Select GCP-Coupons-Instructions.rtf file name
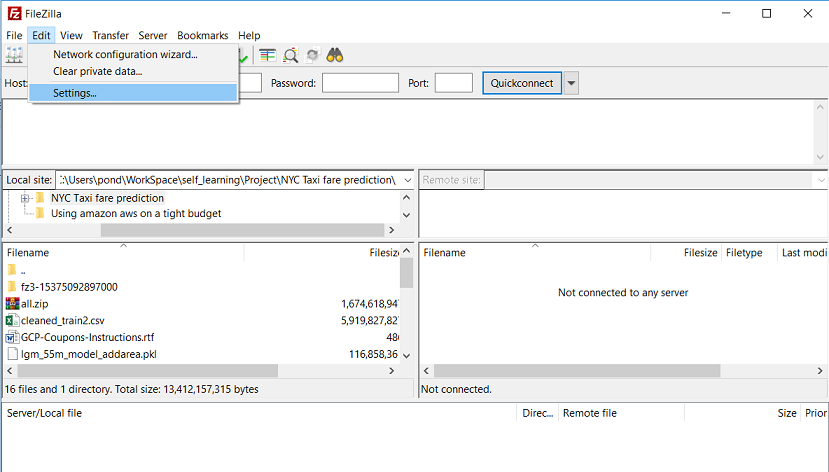Screen dimensions: 829x472 pyautogui.click(x=88, y=337)
